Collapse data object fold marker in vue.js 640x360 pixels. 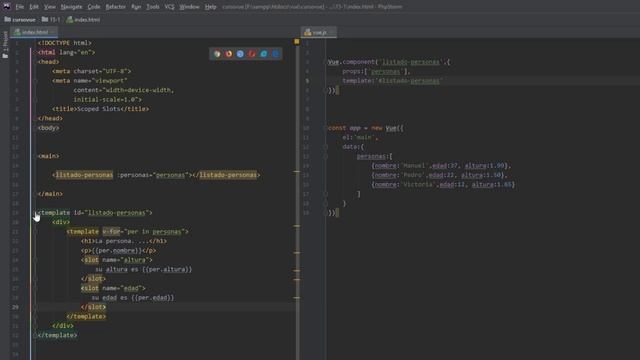click(326, 147)
